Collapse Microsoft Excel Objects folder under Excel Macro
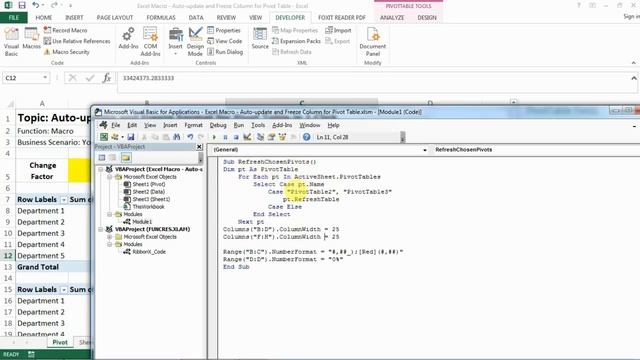The image size is (640, 360). coord(110,177)
